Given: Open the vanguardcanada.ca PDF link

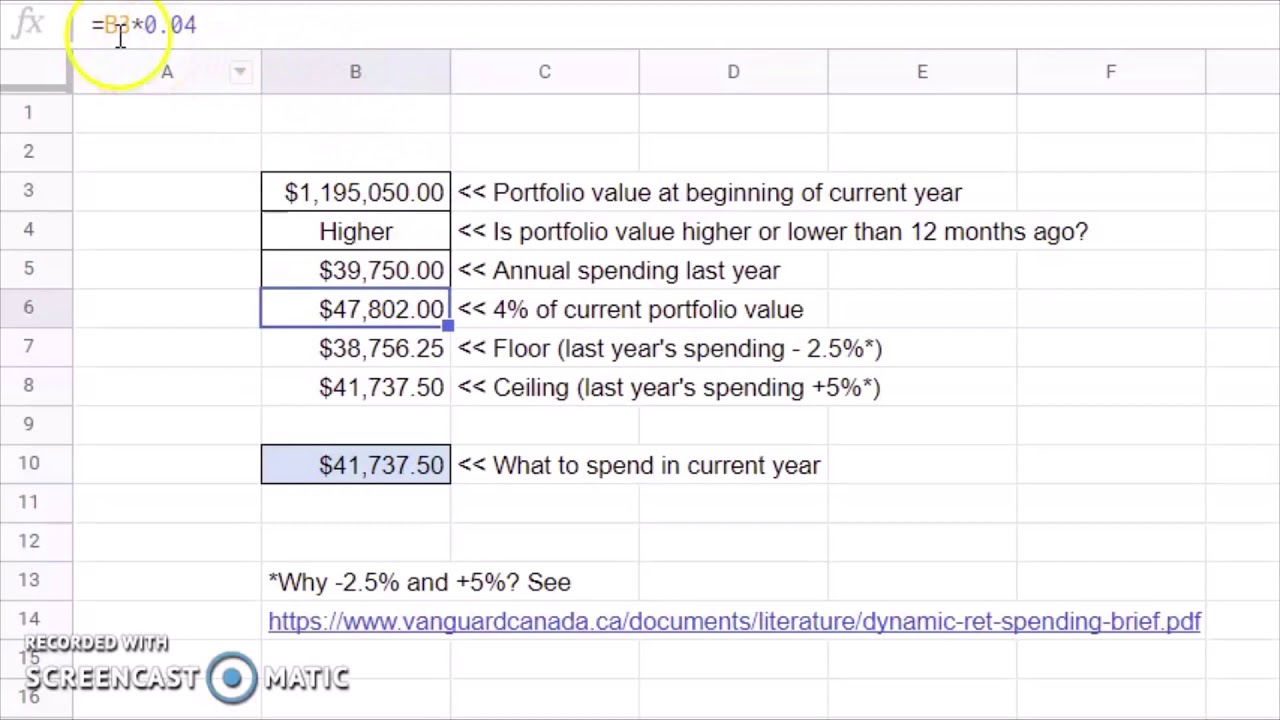Looking at the screenshot, I should [734, 621].
